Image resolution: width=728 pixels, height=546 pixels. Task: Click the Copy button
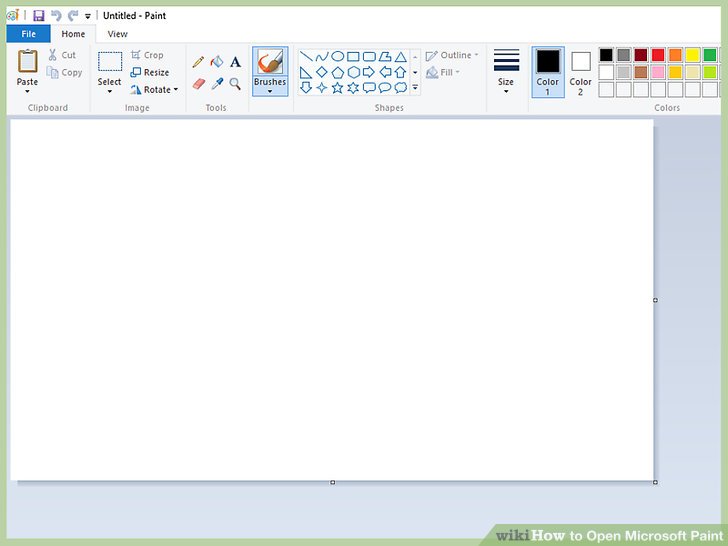coord(64,72)
